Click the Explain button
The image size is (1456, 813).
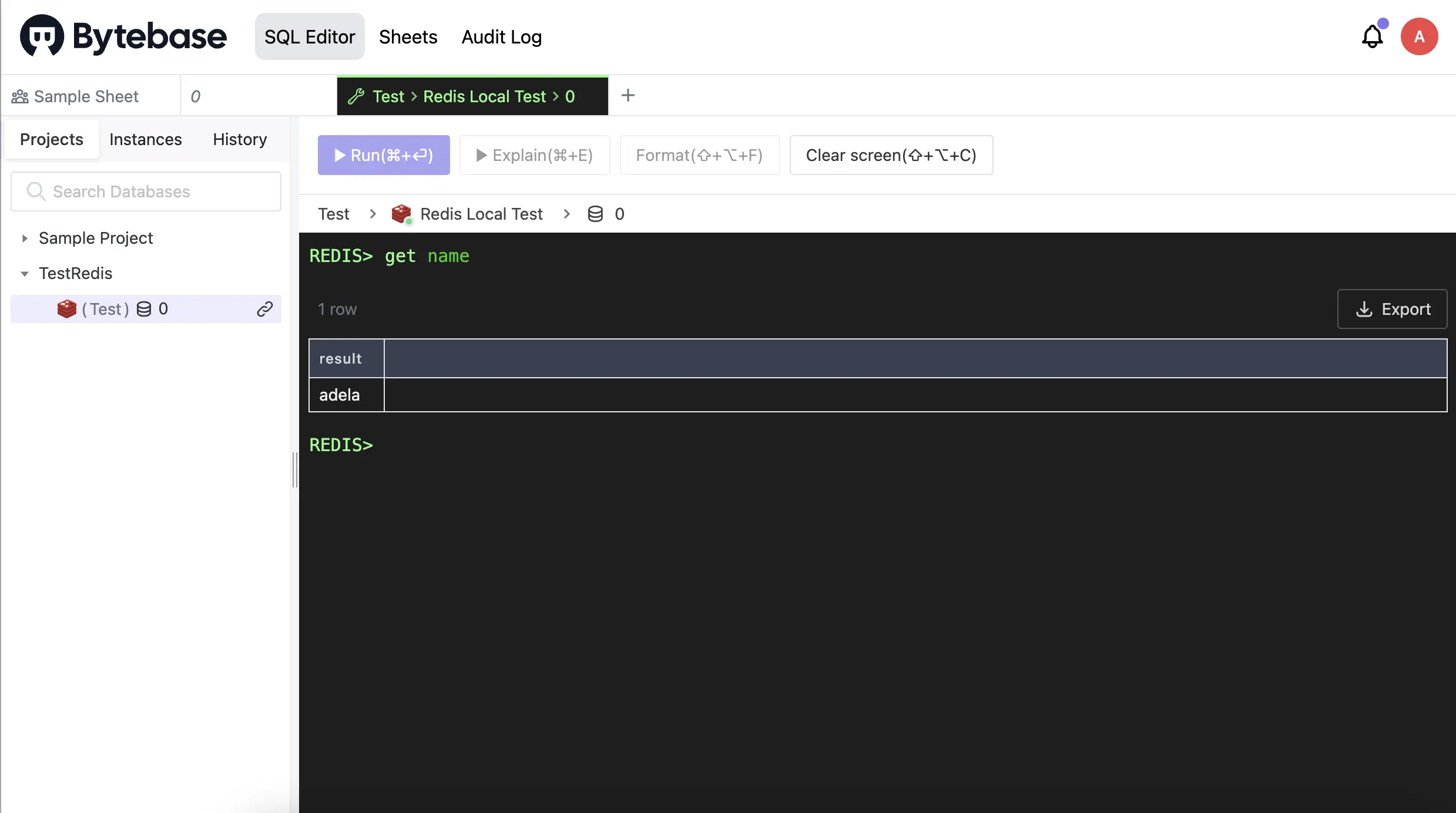(535, 155)
